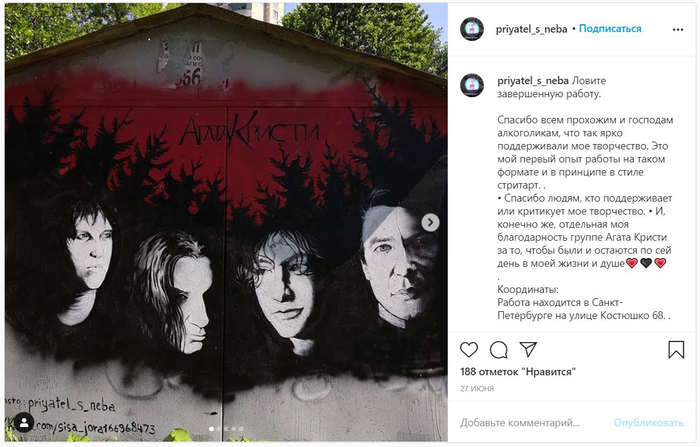
Task: Open priyatel_s_neba username in the header
Action: (x=531, y=29)
